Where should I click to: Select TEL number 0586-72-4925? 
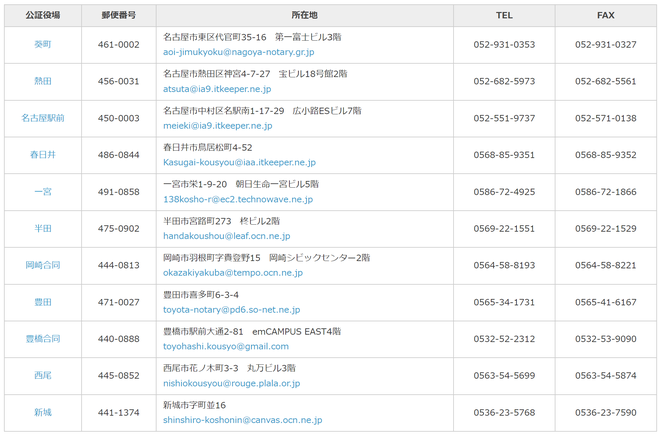504,192
